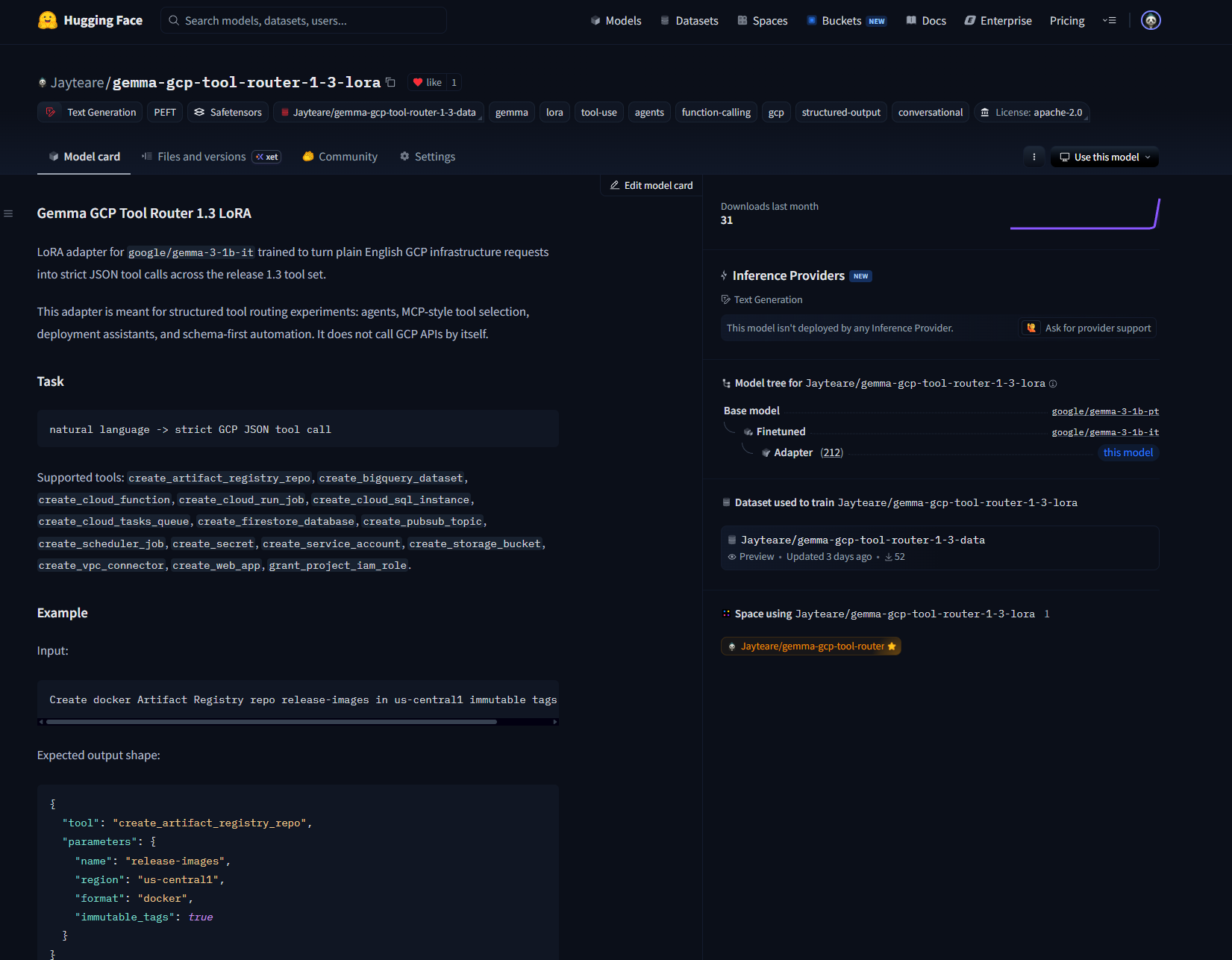Open the Models page from top navigation
The height and width of the screenshot is (960, 1232).
point(616,21)
